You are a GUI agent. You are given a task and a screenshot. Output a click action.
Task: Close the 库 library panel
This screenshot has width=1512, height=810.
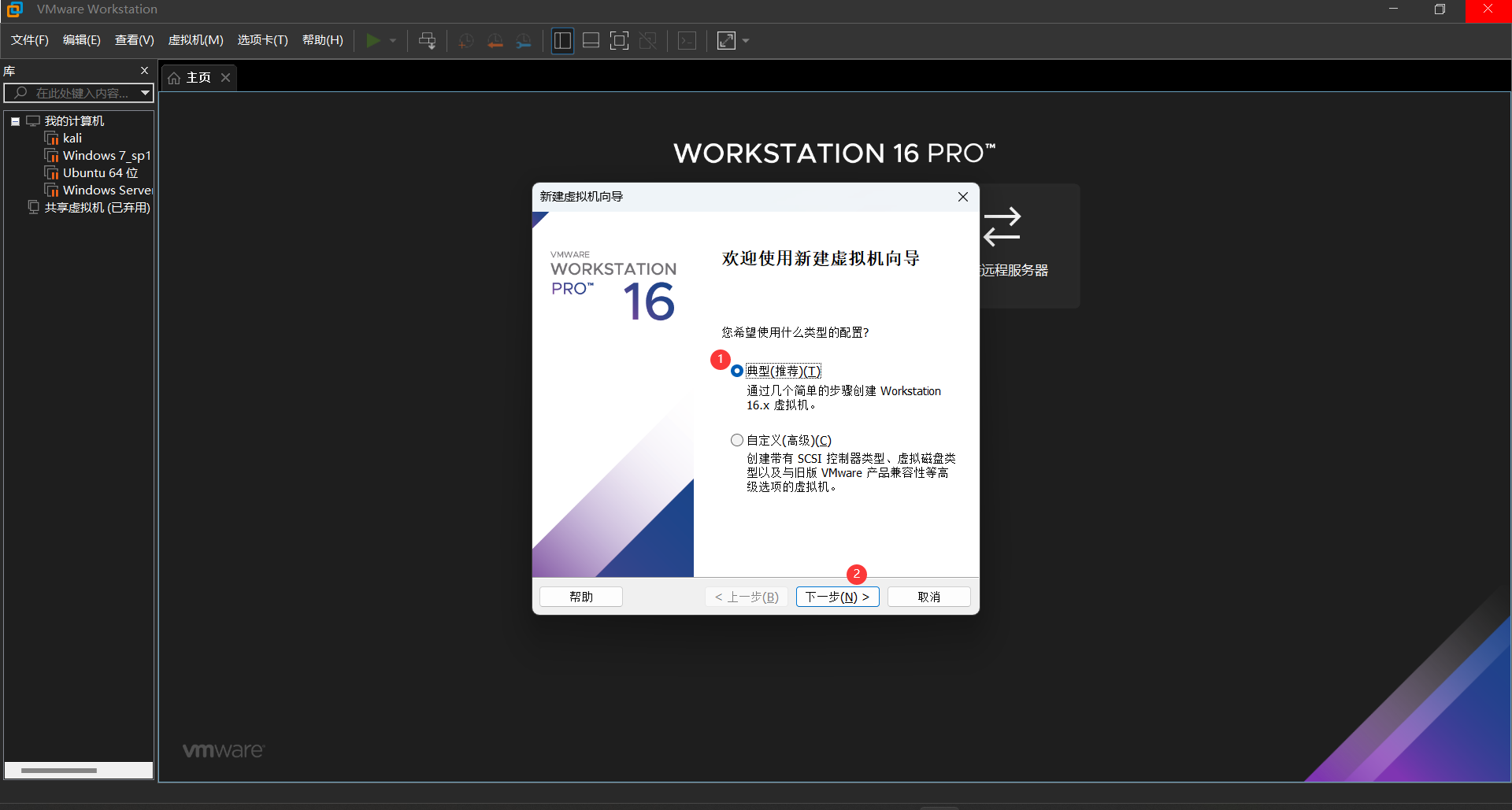144,71
